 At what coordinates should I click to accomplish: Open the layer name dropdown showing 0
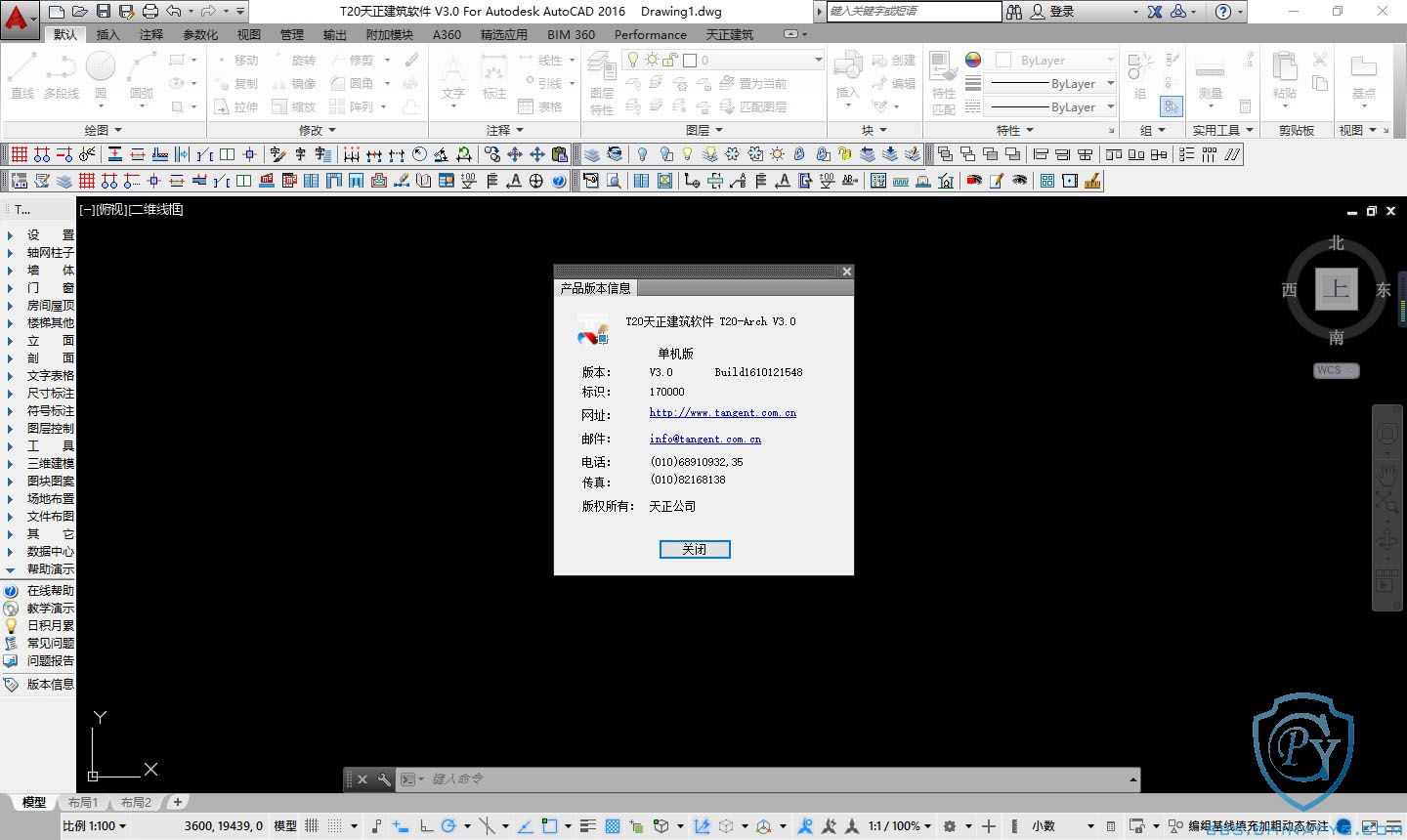pos(724,60)
